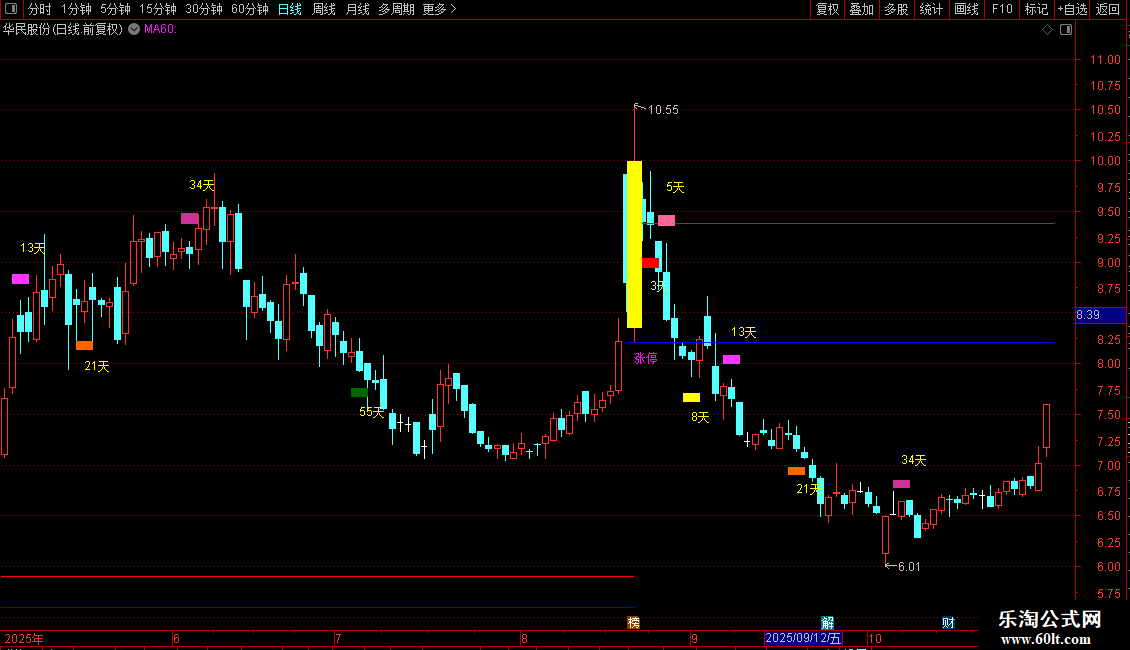Add stock via +自选 button
The height and width of the screenshot is (650, 1130).
pos(1072,9)
